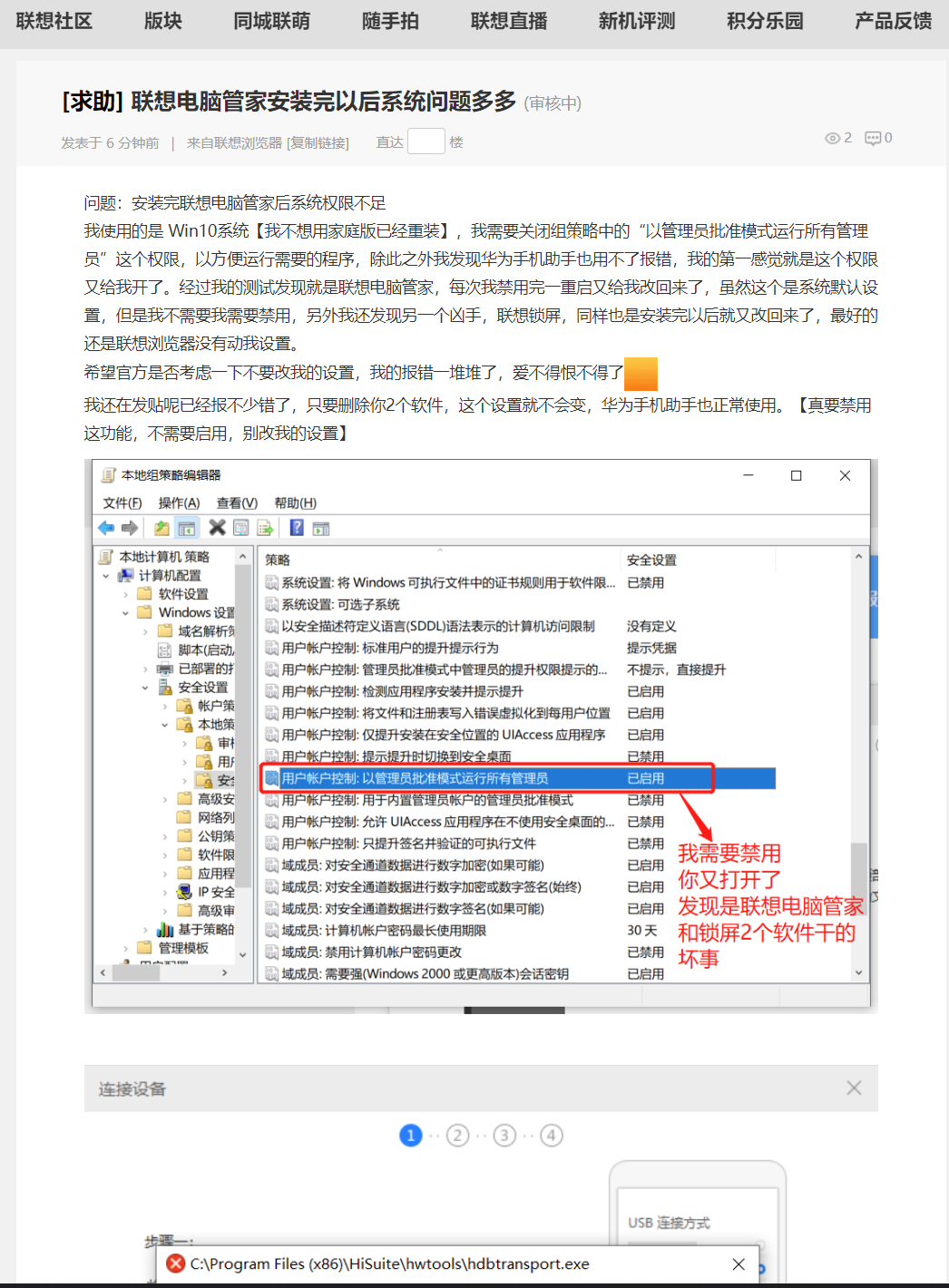Open the 文件(F) menu
The width and height of the screenshot is (949, 1288).
point(122,503)
